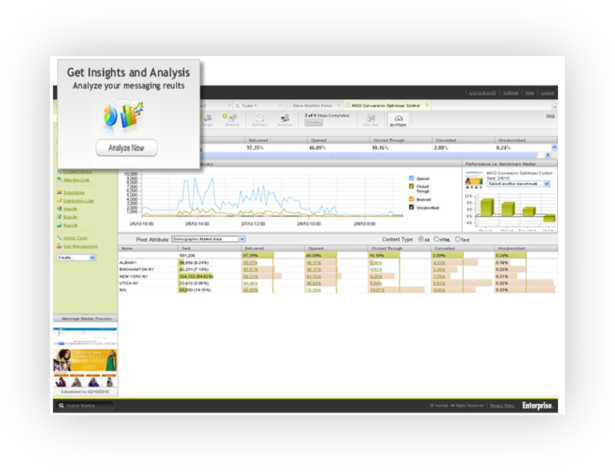This screenshot has height=472, width=615.
Task: Select the HTML content type radio button
Action: 437,239
